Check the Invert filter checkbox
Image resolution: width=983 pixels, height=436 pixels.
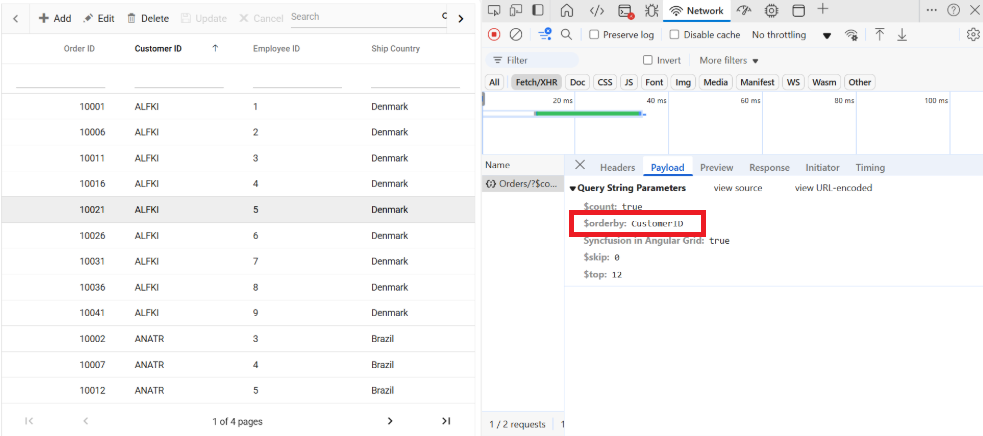[x=648, y=60]
